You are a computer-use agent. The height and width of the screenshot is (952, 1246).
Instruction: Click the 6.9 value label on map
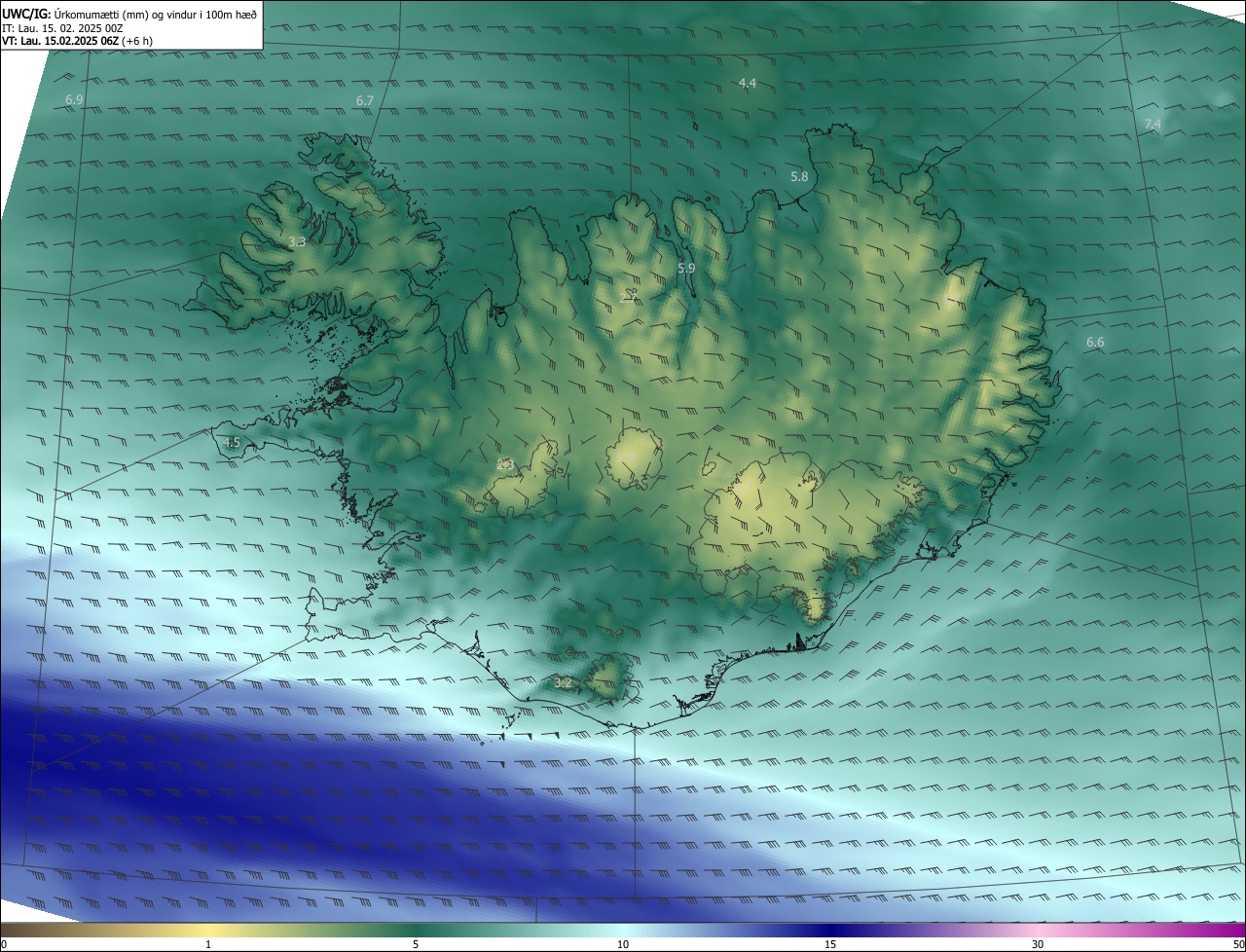(74, 99)
